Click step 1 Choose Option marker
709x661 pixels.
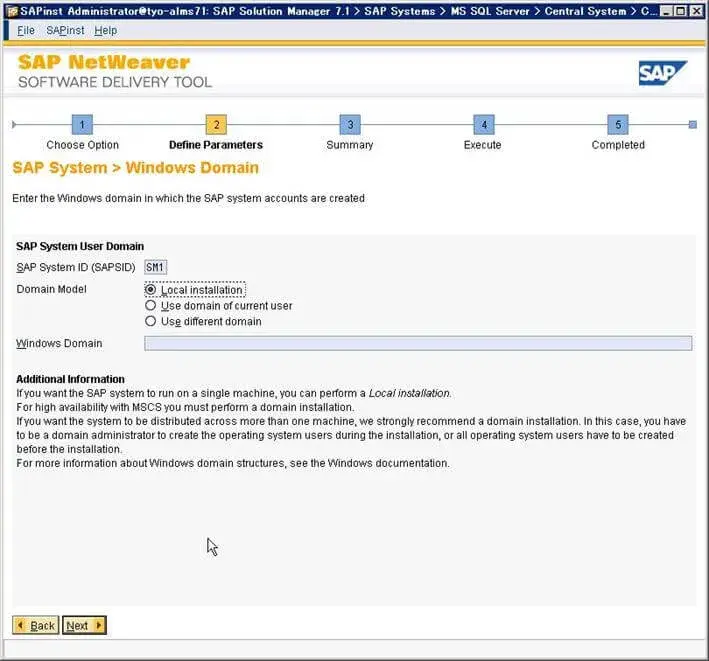coord(82,124)
